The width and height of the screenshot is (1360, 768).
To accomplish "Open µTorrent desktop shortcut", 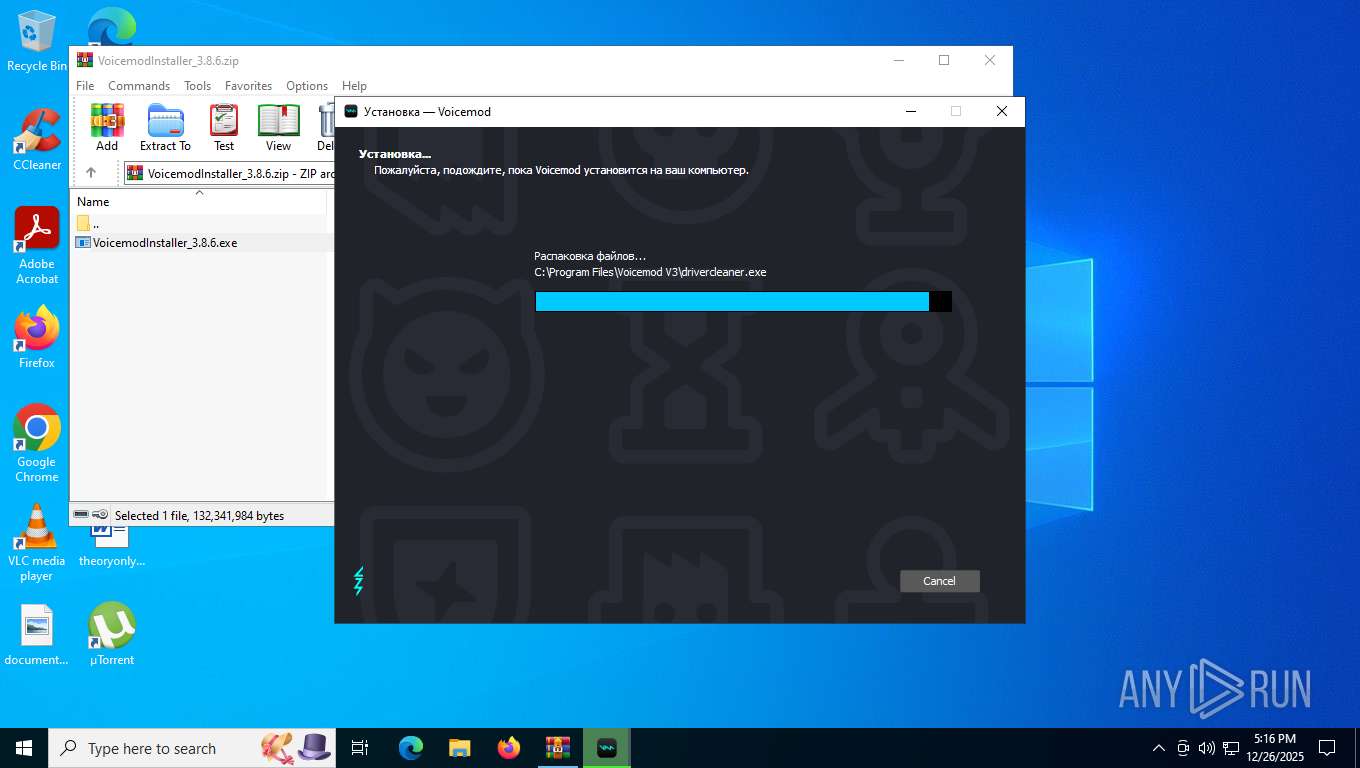I will (112, 634).
